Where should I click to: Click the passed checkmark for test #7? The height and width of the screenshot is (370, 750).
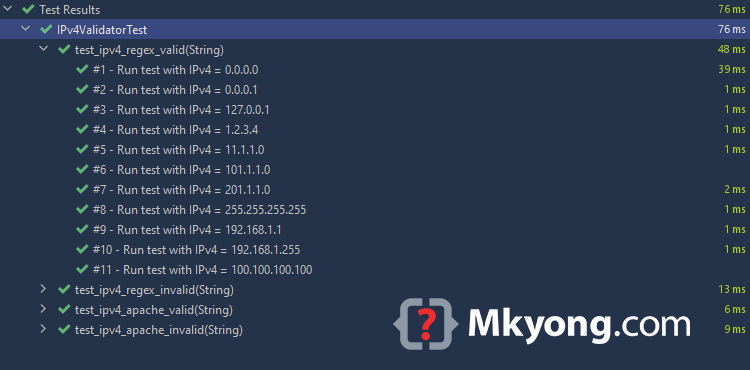(x=82, y=189)
